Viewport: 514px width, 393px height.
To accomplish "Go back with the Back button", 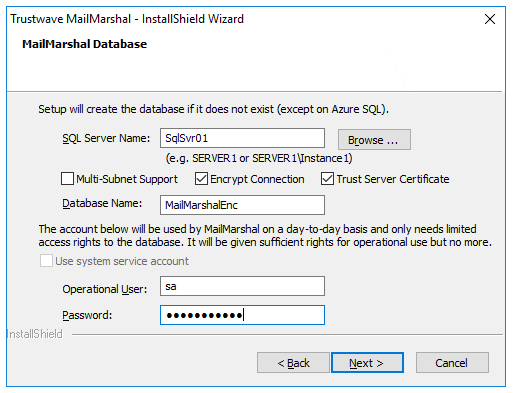I will tap(293, 363).
